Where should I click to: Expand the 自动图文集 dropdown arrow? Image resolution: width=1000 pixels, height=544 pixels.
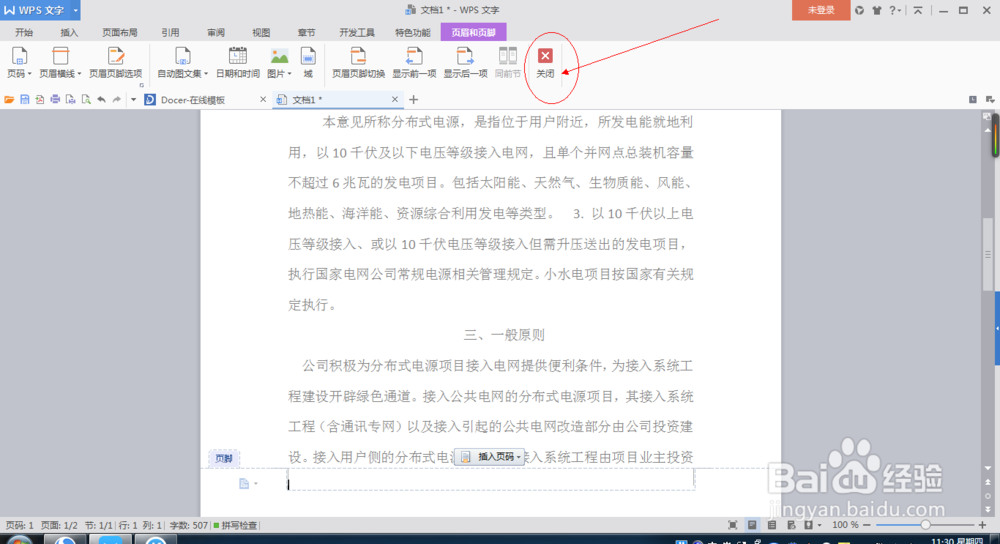[206, 74]
